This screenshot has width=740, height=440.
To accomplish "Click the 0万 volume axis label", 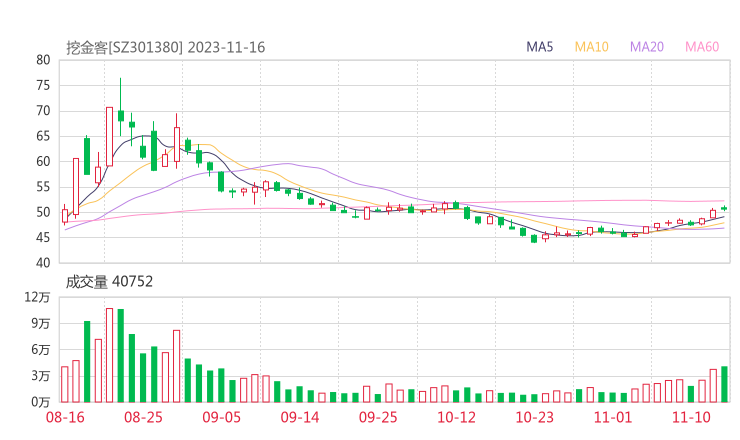I will click(x=41, y=402).
